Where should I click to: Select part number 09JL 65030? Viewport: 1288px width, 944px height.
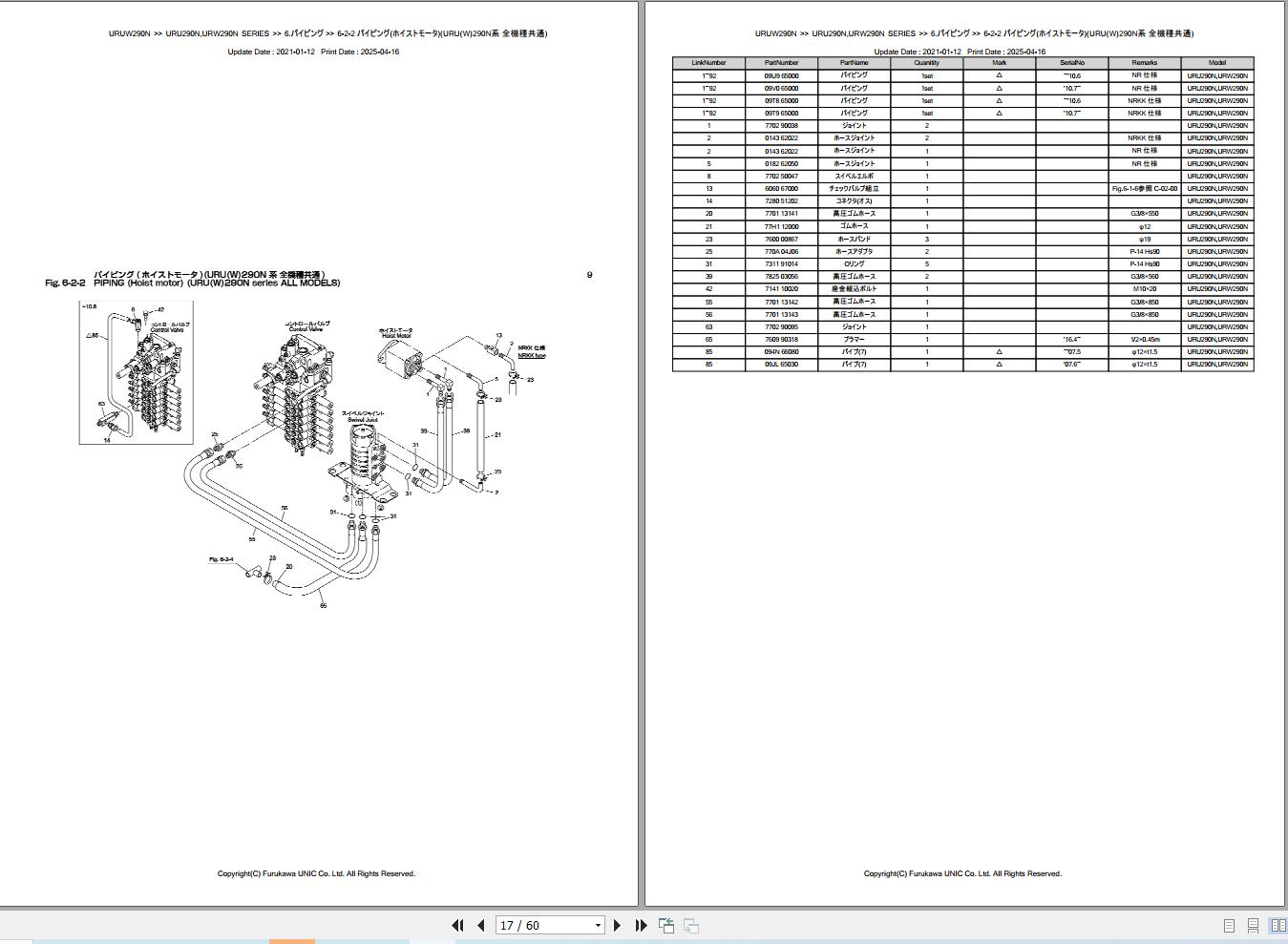coord(781,364)
